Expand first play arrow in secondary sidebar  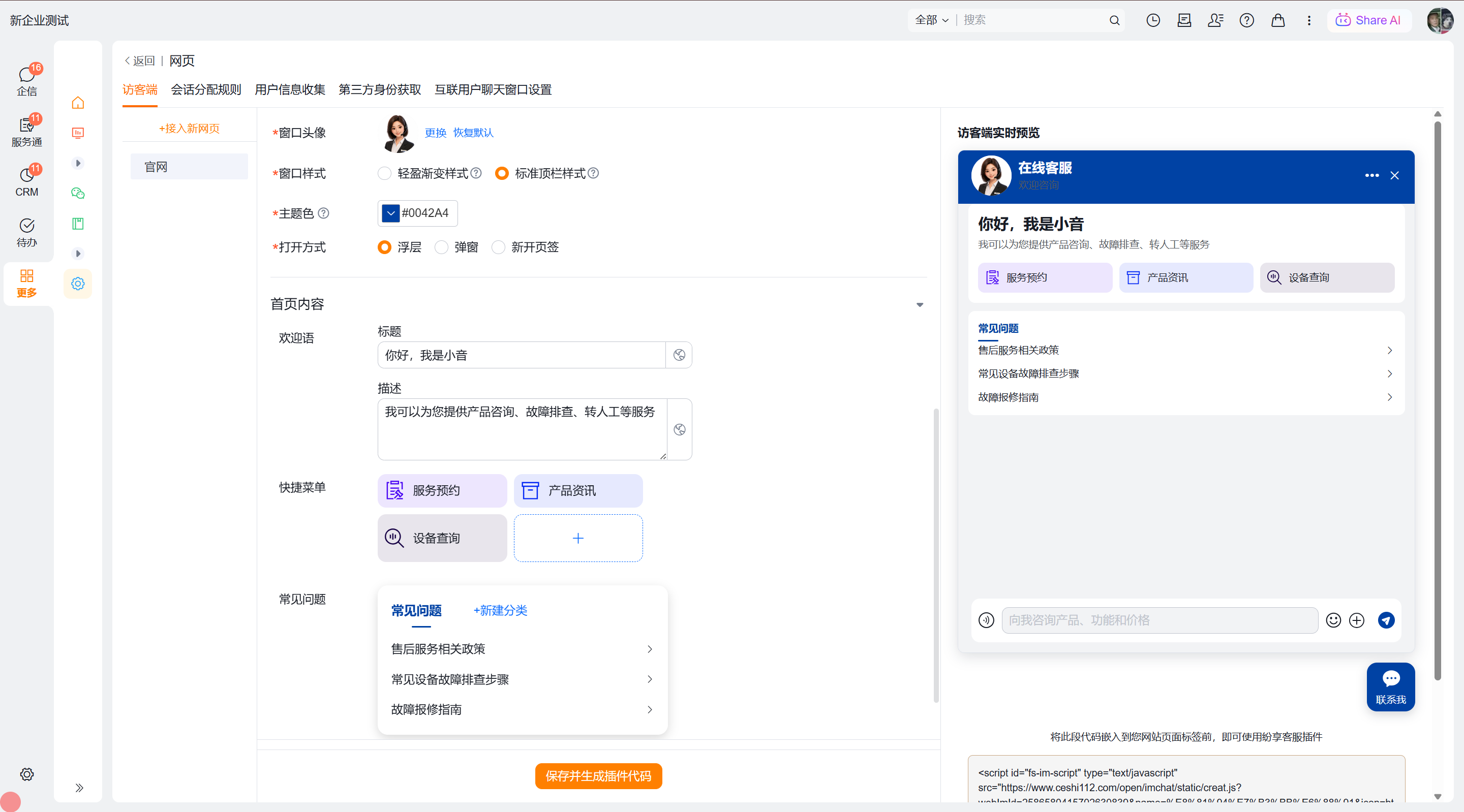tap(78, 163)
